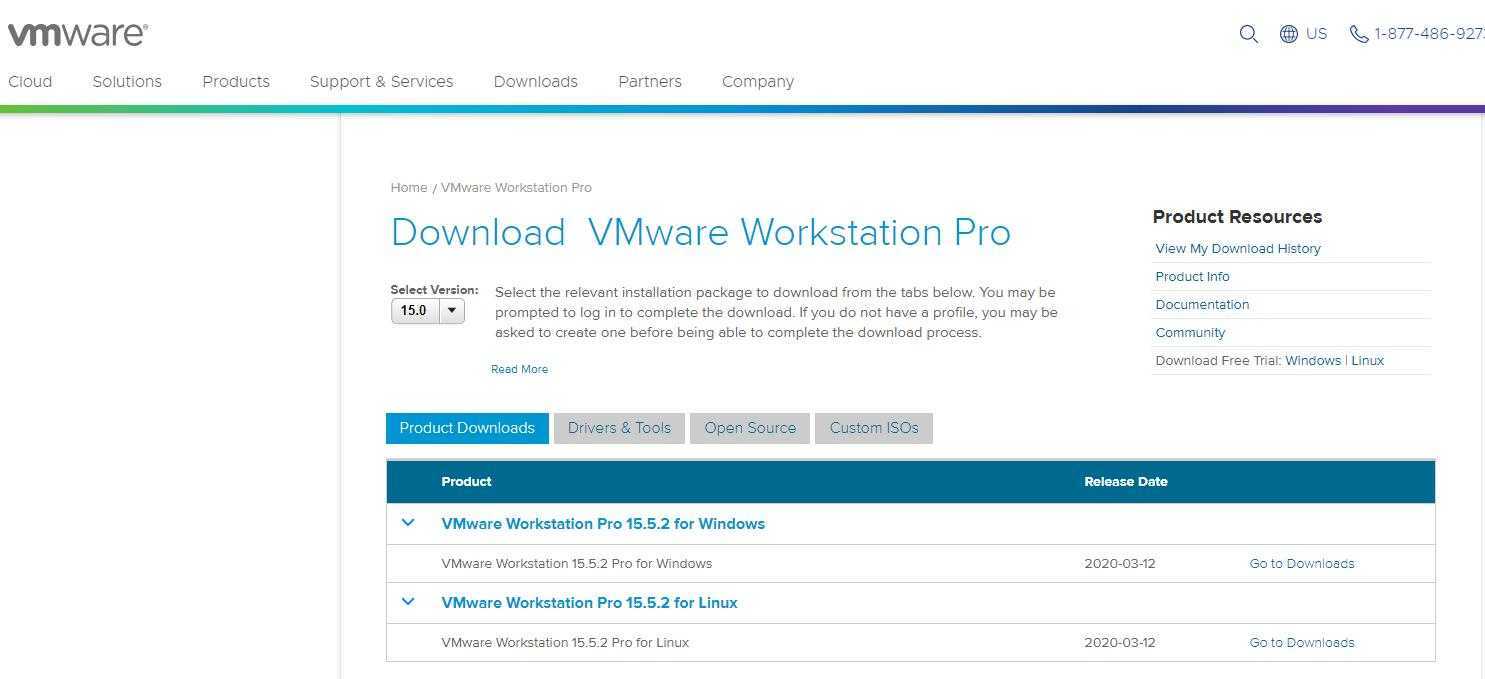Click the Windows free trial link
The width and height of the screenshot is (1485, 679).
coord(1313,360)
